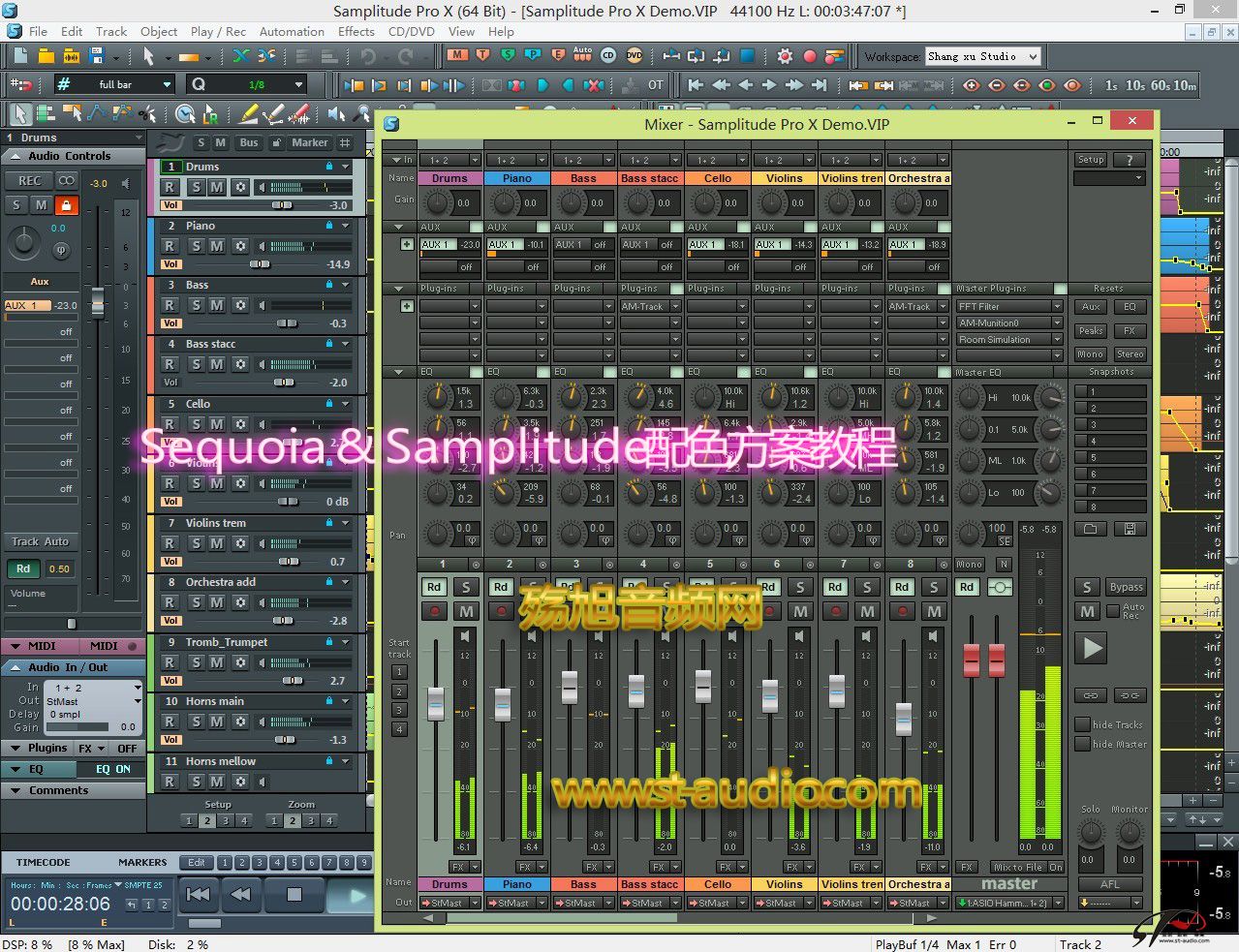The width and height of the screenshot is (1239, 952).
Task: Open the Track menu
Action: tap(111, 31)
